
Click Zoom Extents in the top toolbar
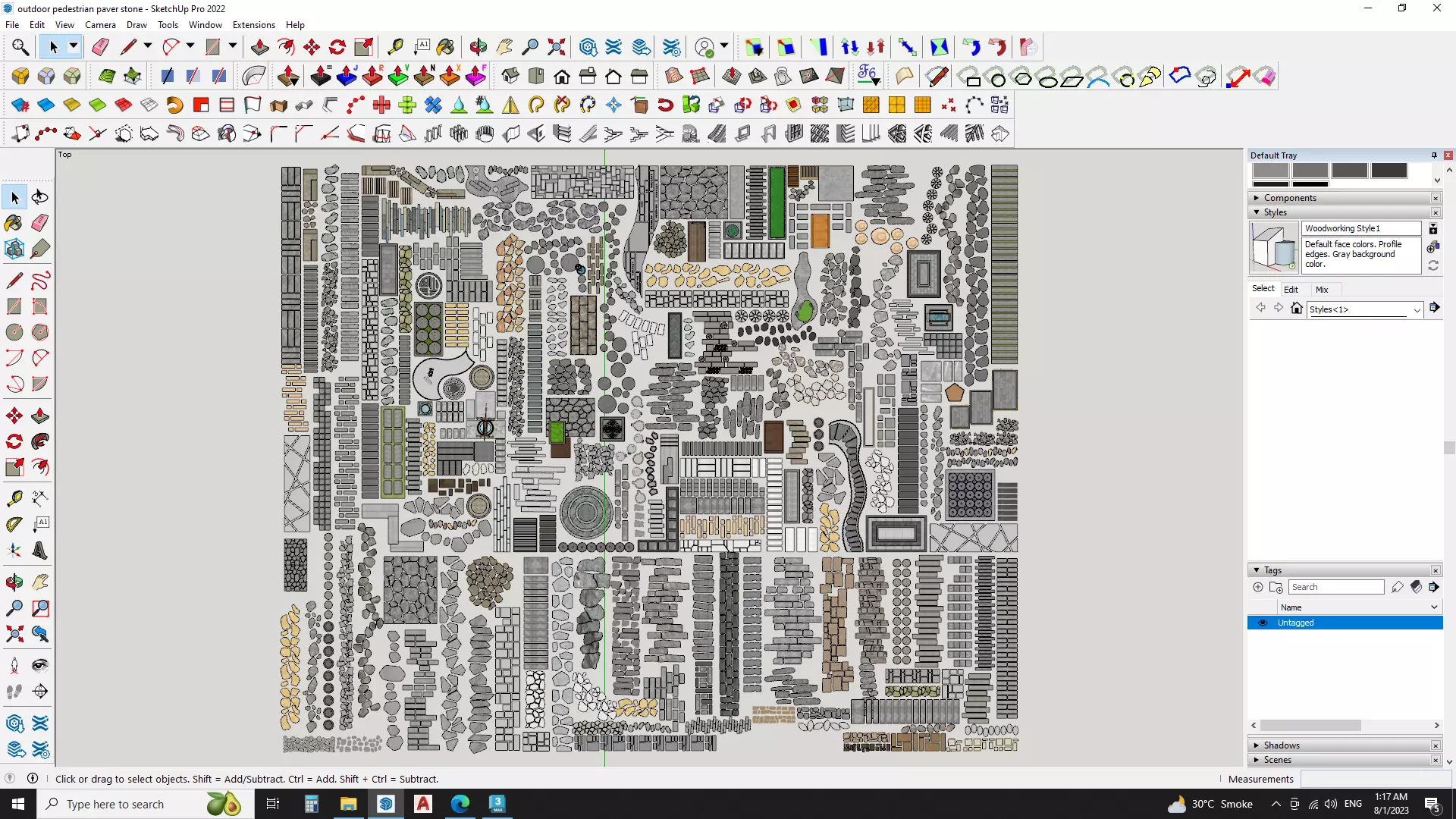point(556,47)
